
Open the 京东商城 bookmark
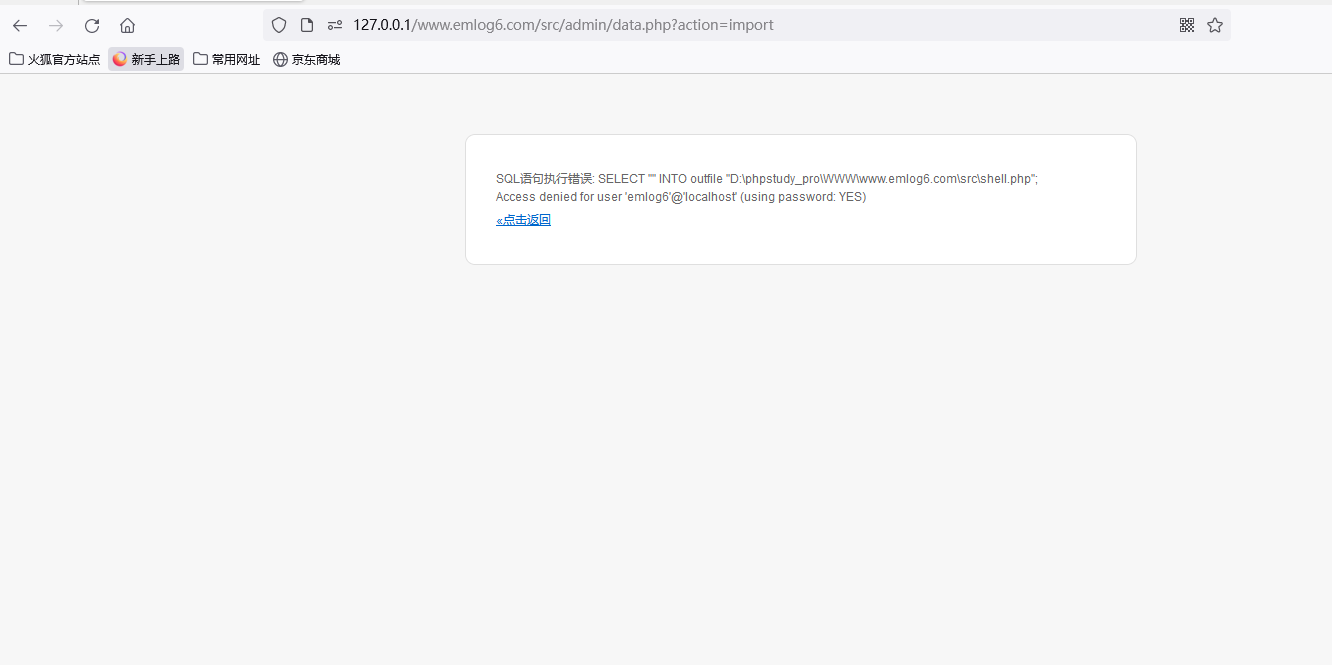point(307,59)
